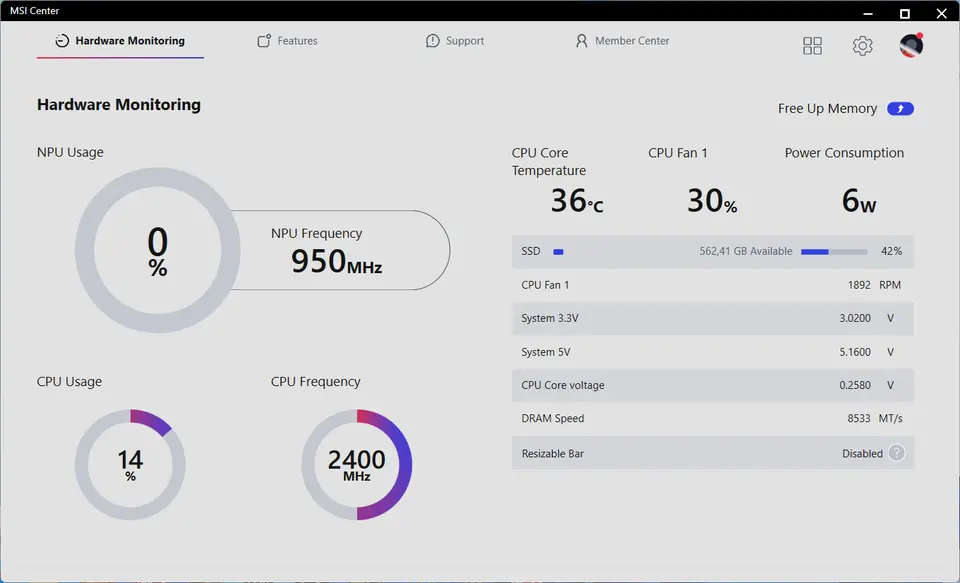Click the CPU Fan 1 30% reading
960x583 pixels.
tap(711, 200)
